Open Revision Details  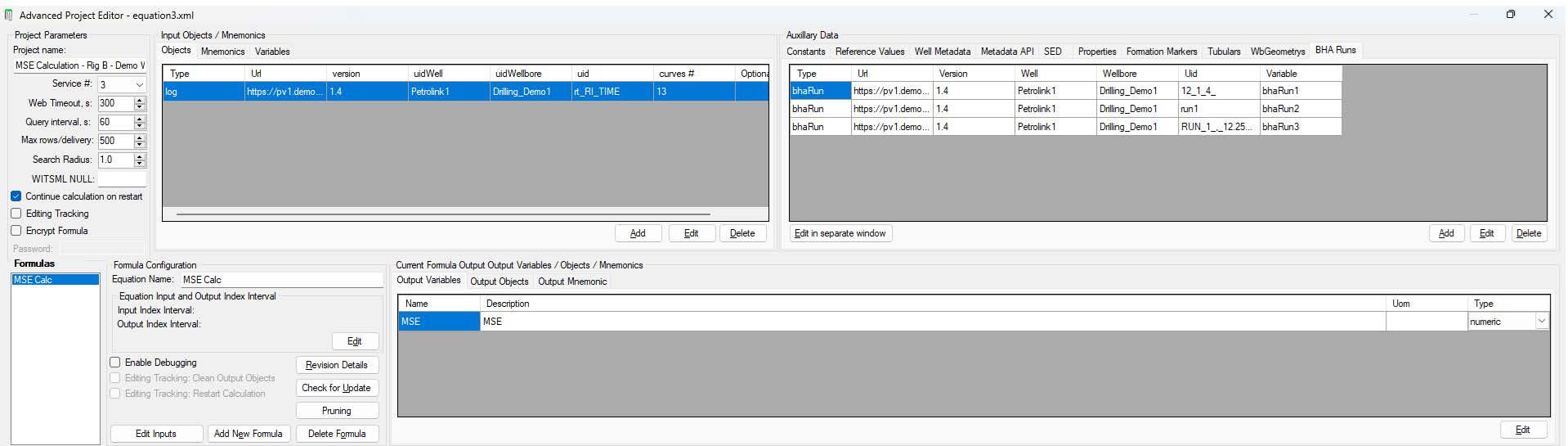[x=336, y=365]
